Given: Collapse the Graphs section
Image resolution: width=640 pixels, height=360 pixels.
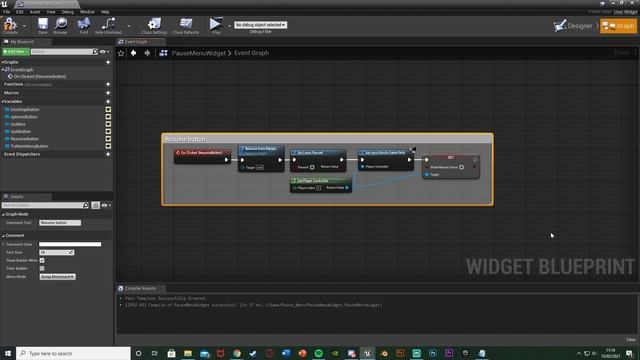Looking at the screenshot, I should (3, 62).
